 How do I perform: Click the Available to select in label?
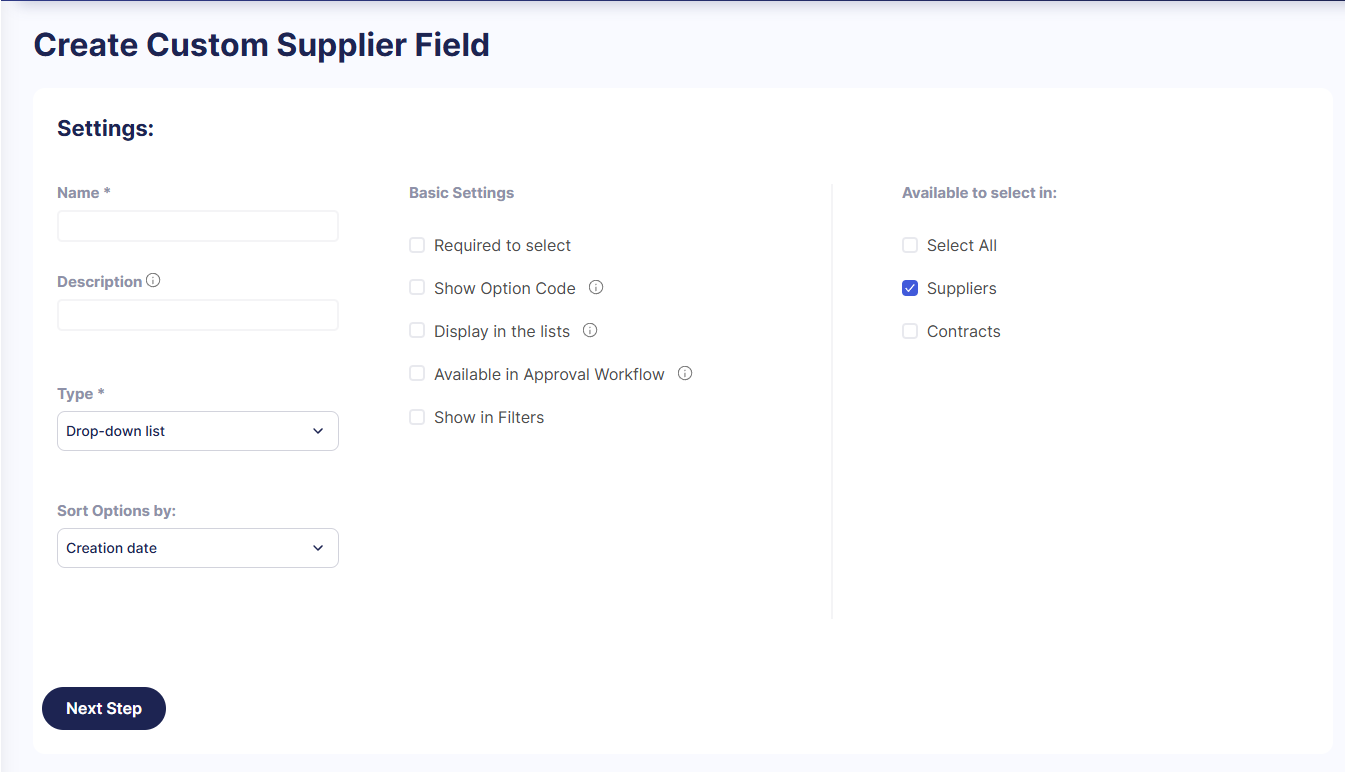point(979,193)
